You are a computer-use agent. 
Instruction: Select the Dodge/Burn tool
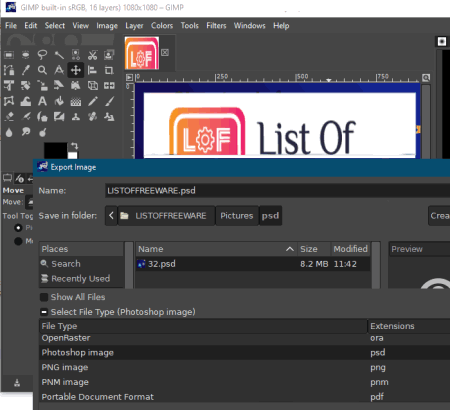(42, 132)
